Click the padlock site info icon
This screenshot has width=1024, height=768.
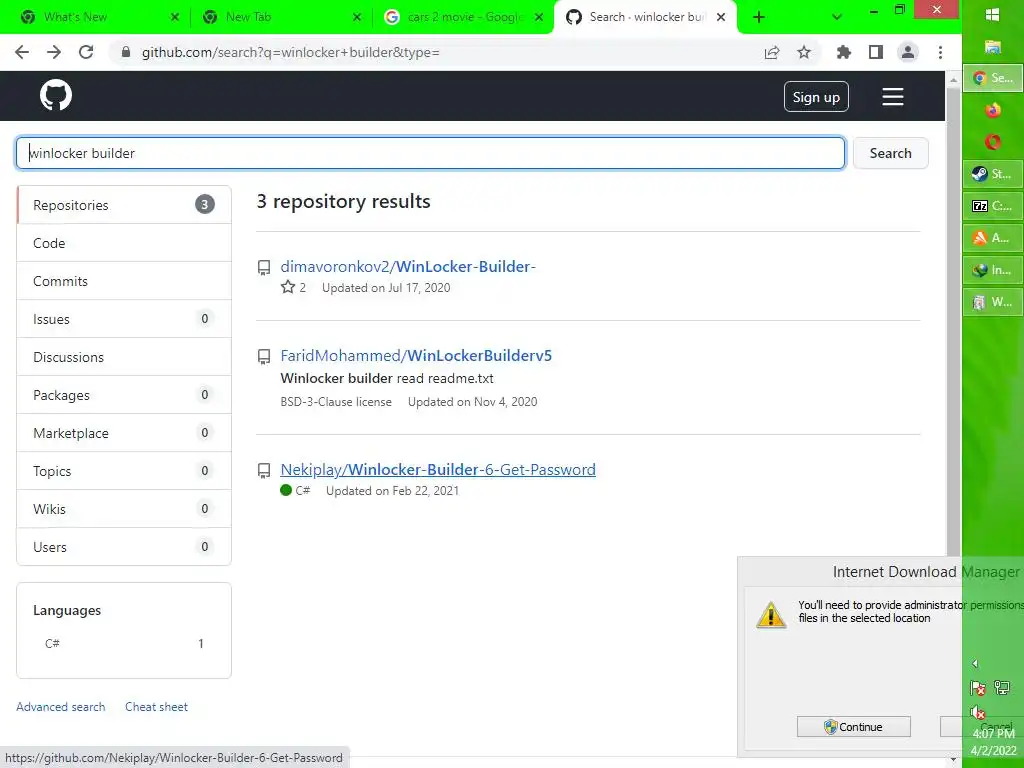(126, 52)
